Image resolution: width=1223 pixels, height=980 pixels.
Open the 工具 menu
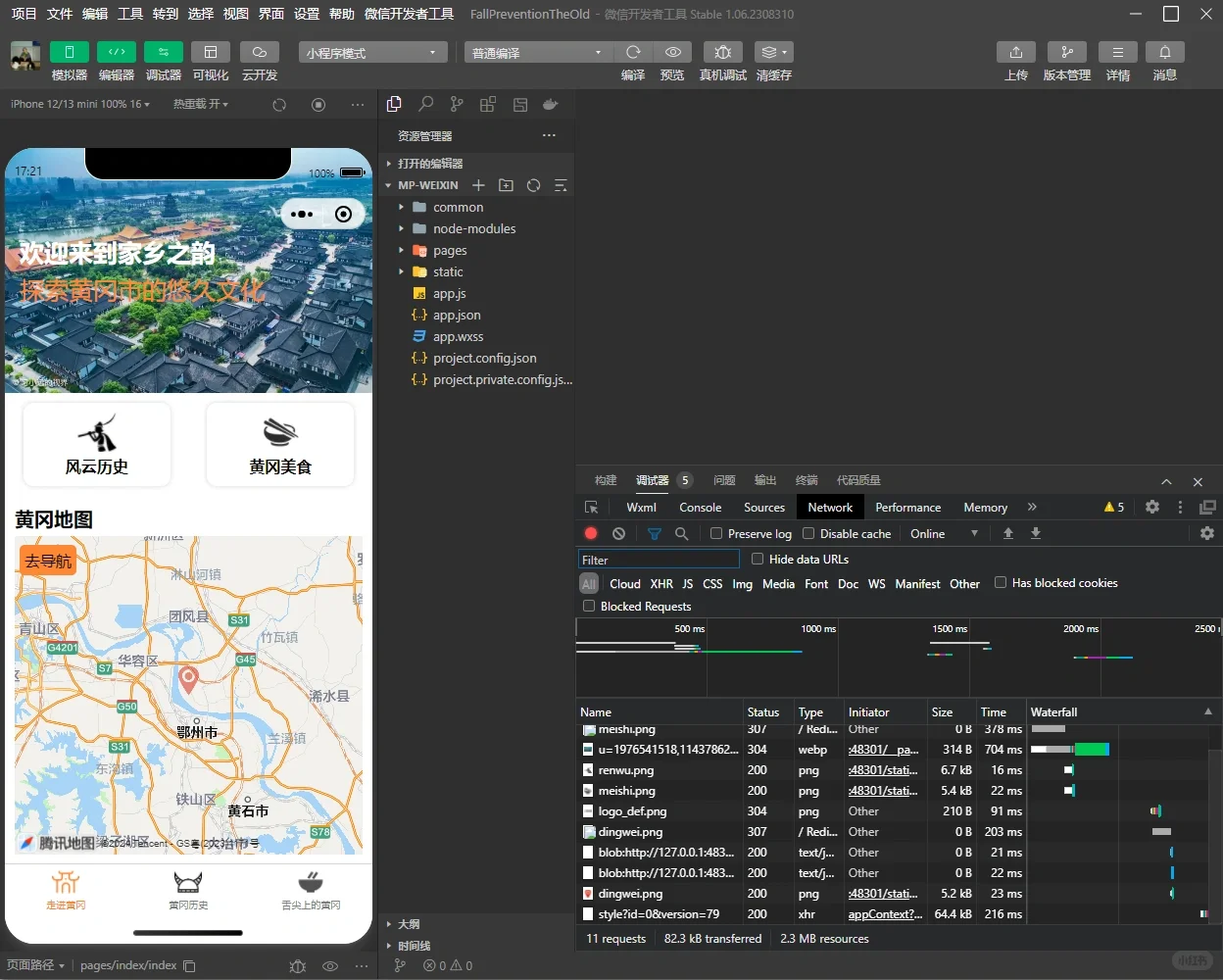coord(130,14)
